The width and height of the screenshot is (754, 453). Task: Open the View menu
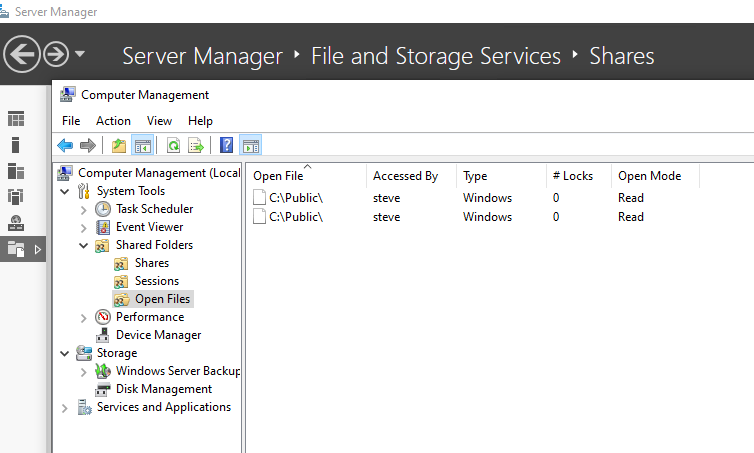(x=159, y=121)
